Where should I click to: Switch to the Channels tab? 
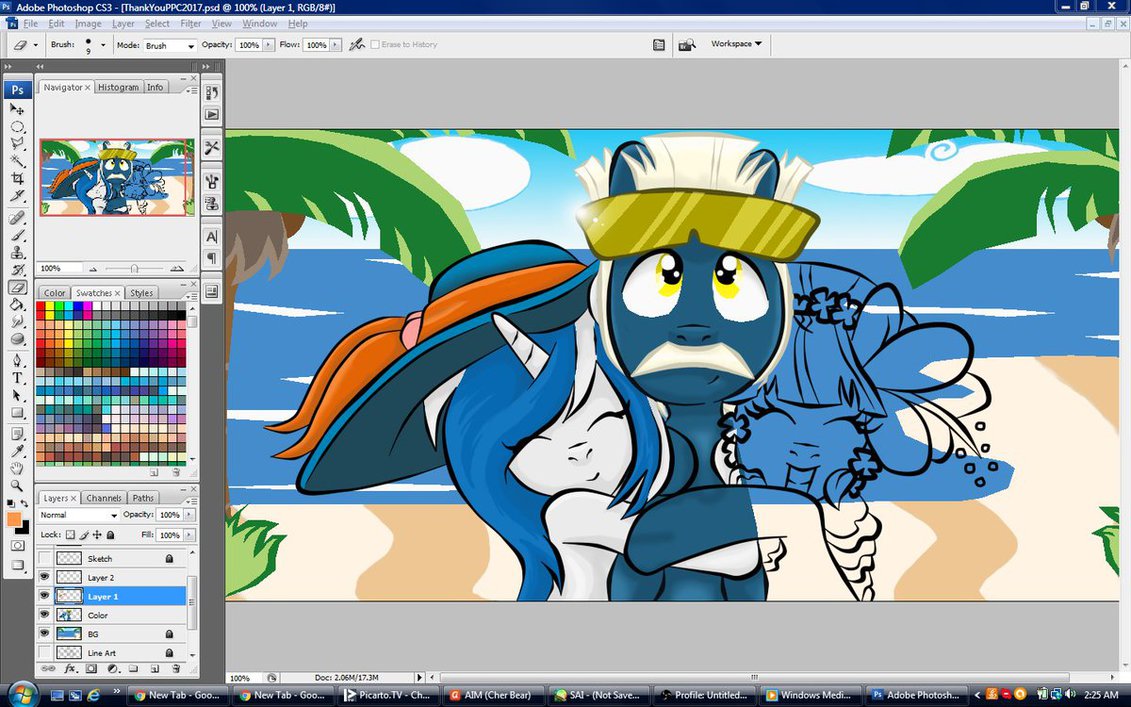pos(103,498)
